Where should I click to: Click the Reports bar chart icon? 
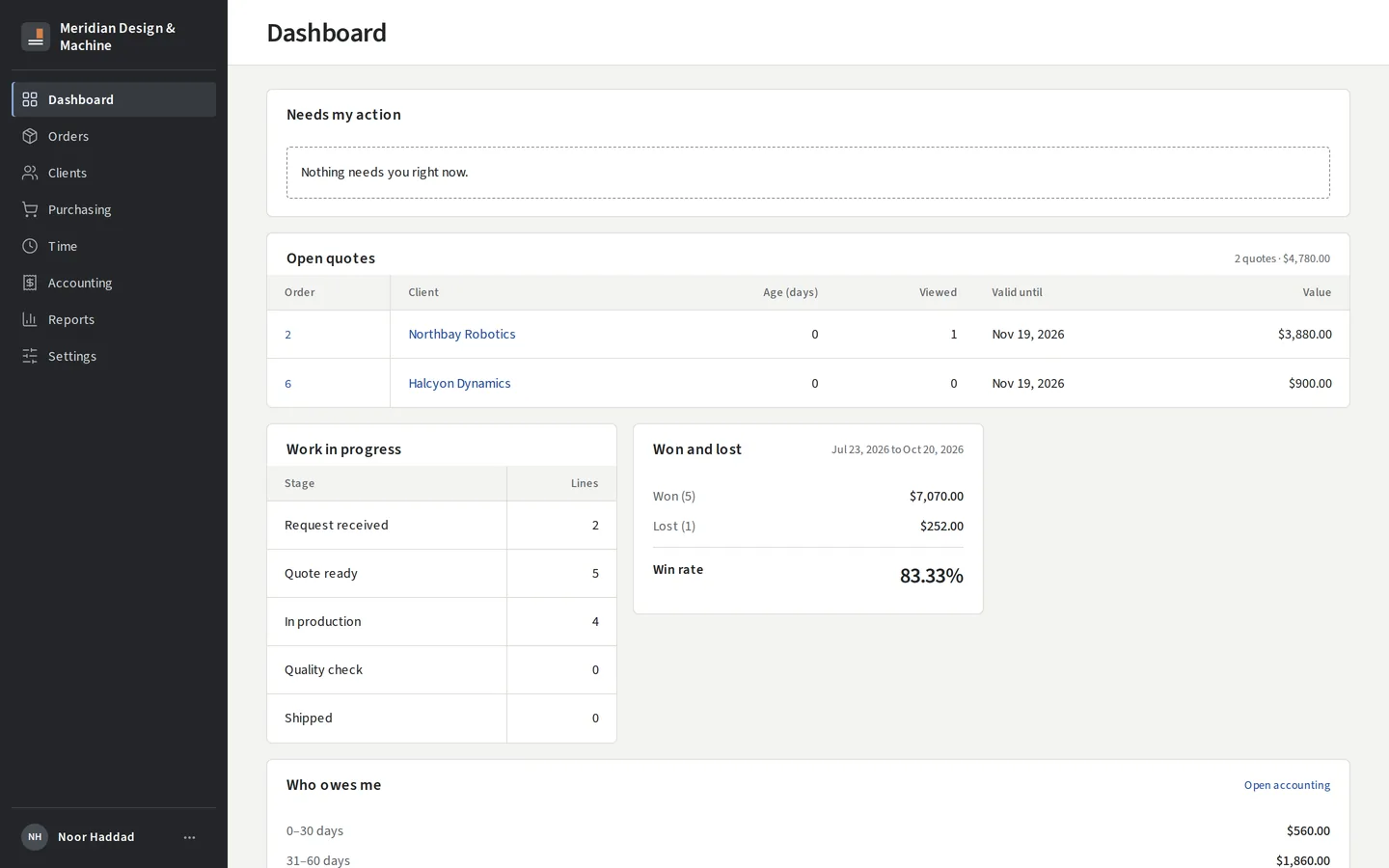(30, 319)
